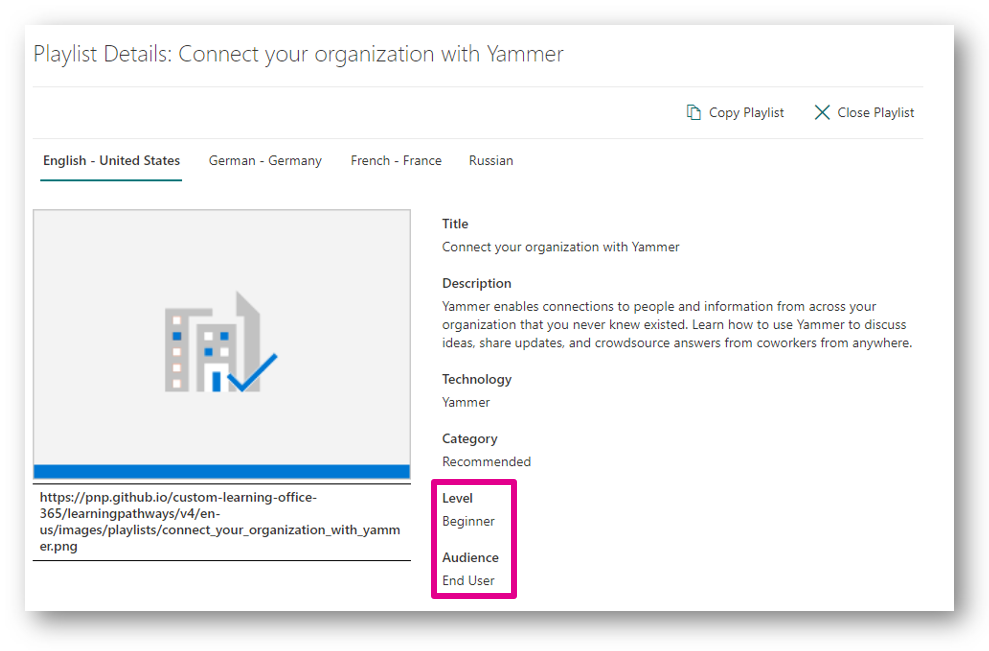Click the image URL text below thumbnail
Viewport: 989px width, 651px height.
coord(221,522)
